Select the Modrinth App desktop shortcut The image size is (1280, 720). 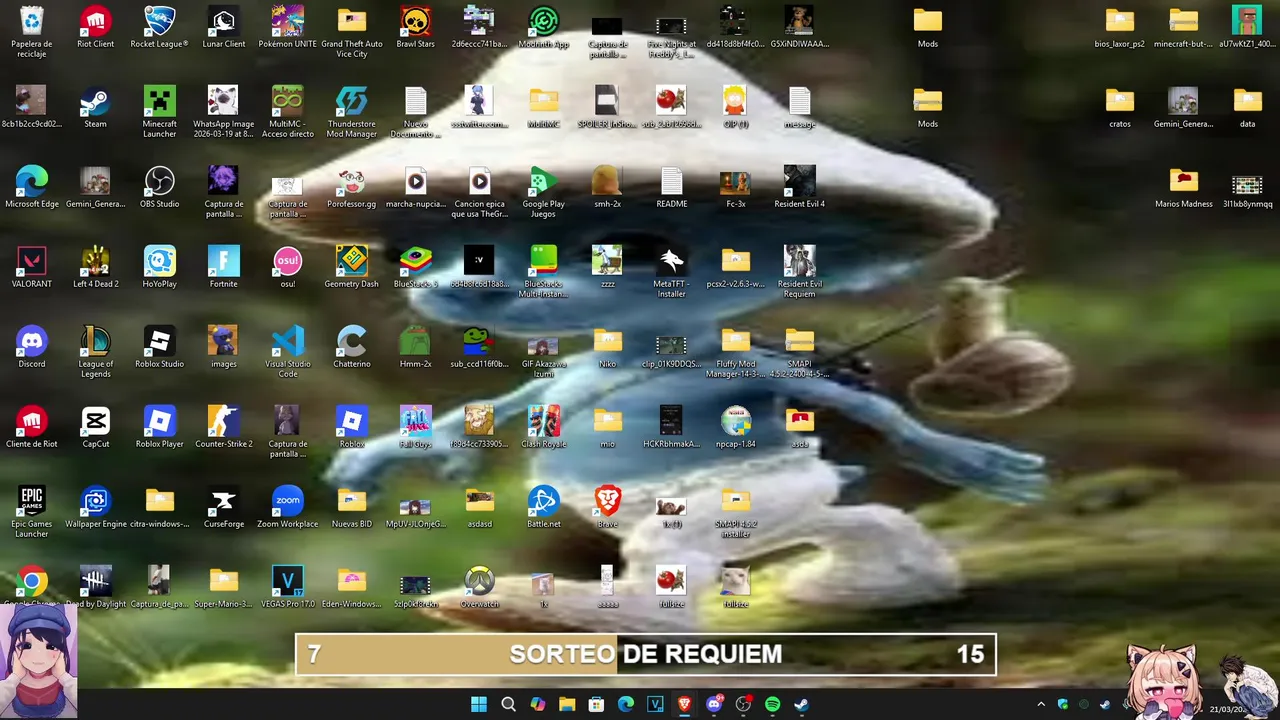543,27
